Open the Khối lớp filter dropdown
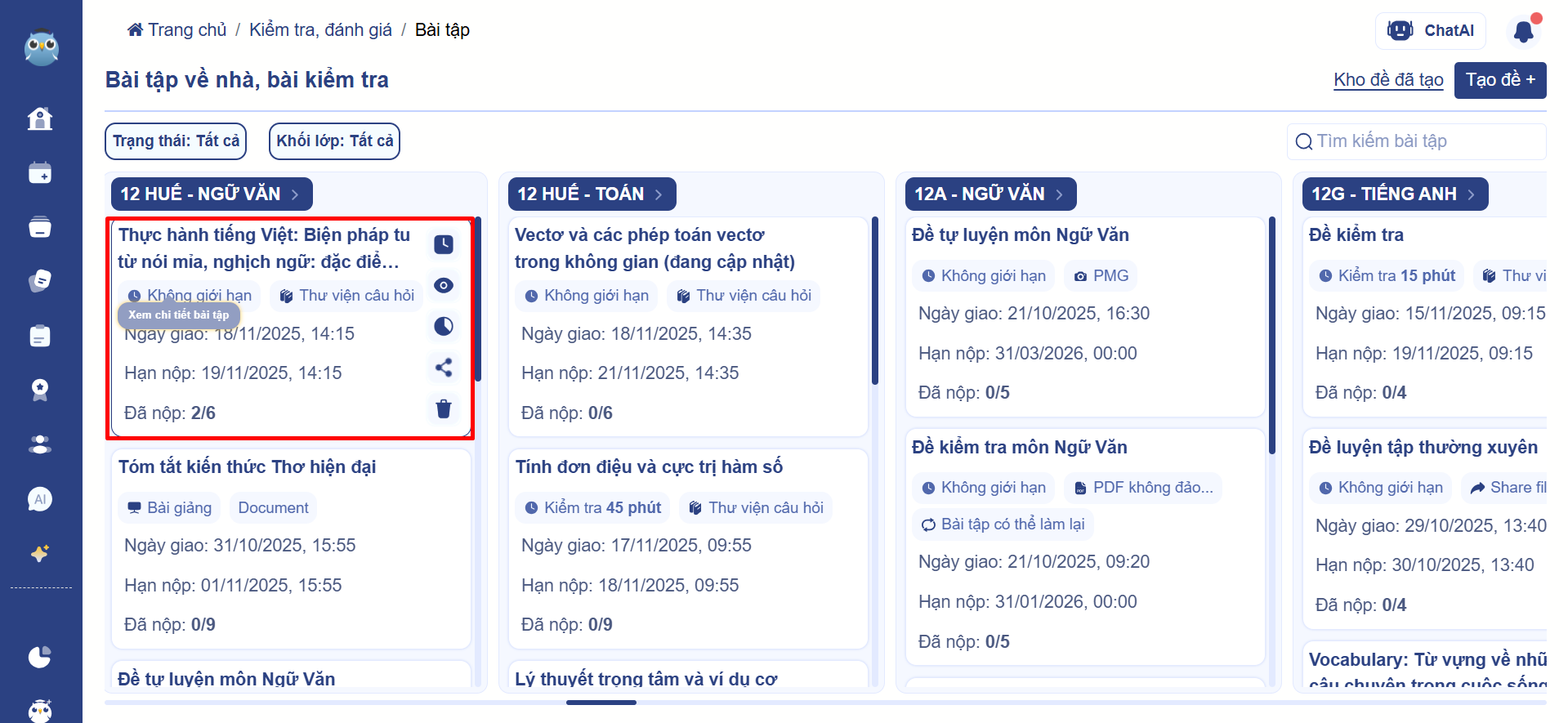This screenshot has width=1568, height=723. (x=334, y=141)
